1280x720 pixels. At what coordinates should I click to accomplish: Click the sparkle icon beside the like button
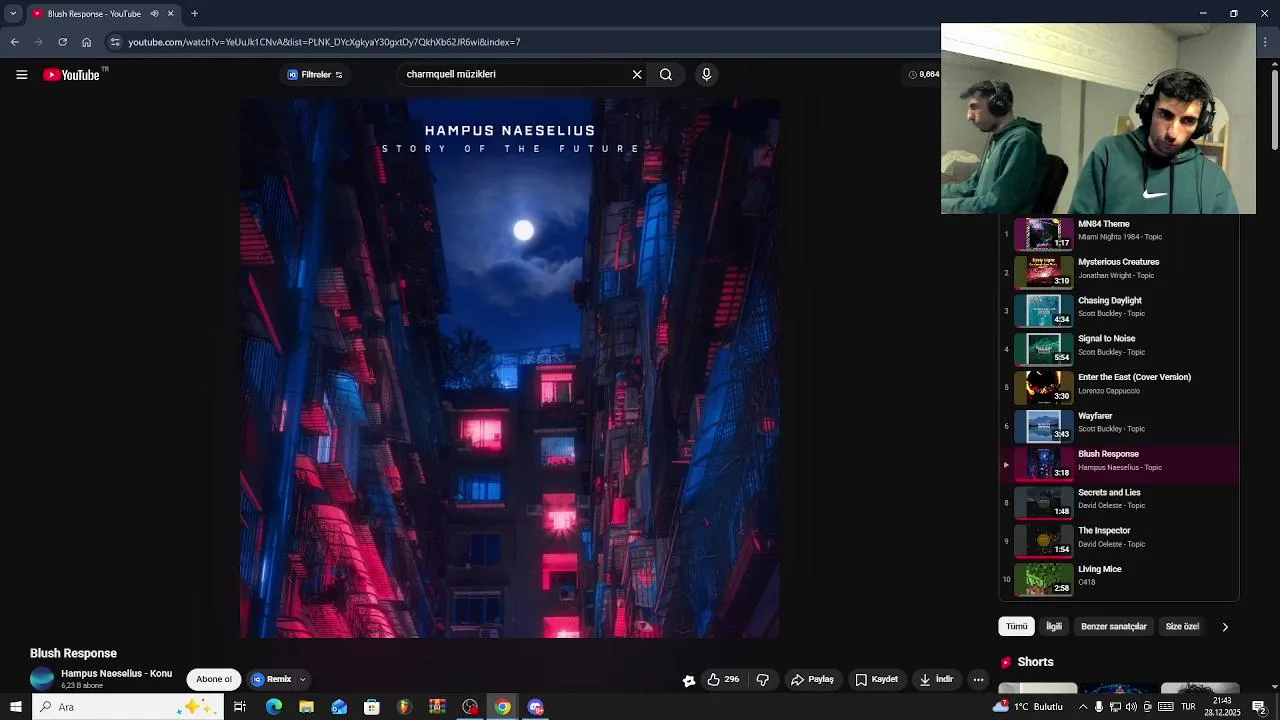pyautogui.click(x=689, y=680)
